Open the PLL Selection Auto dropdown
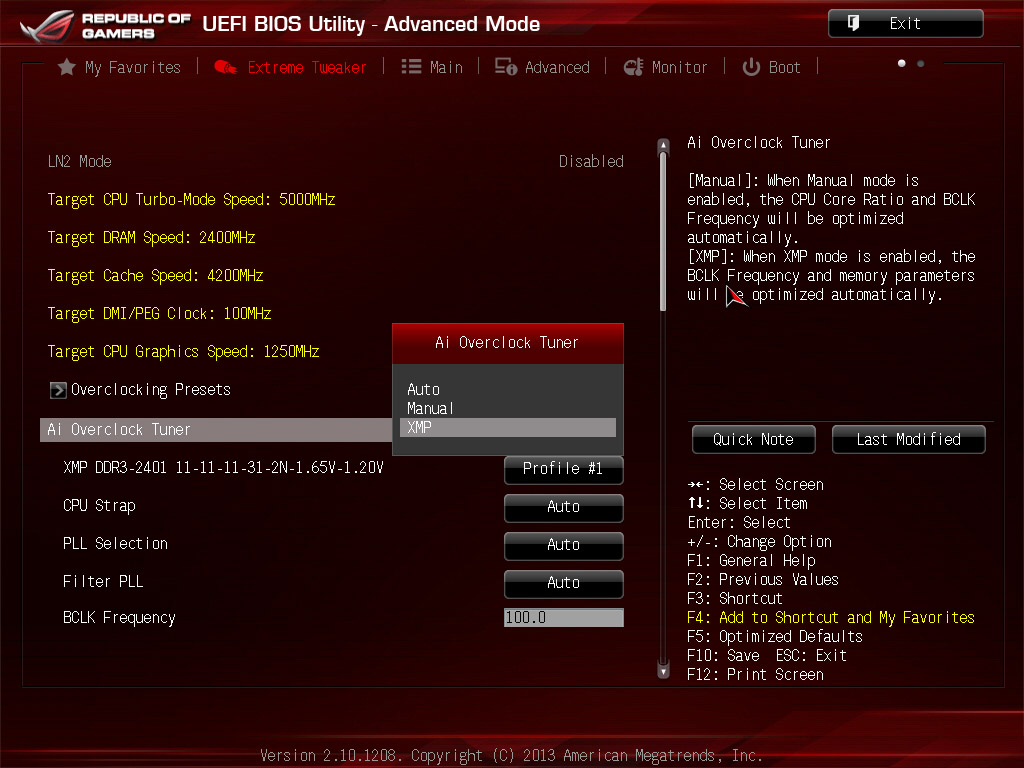 click(564, 545)
